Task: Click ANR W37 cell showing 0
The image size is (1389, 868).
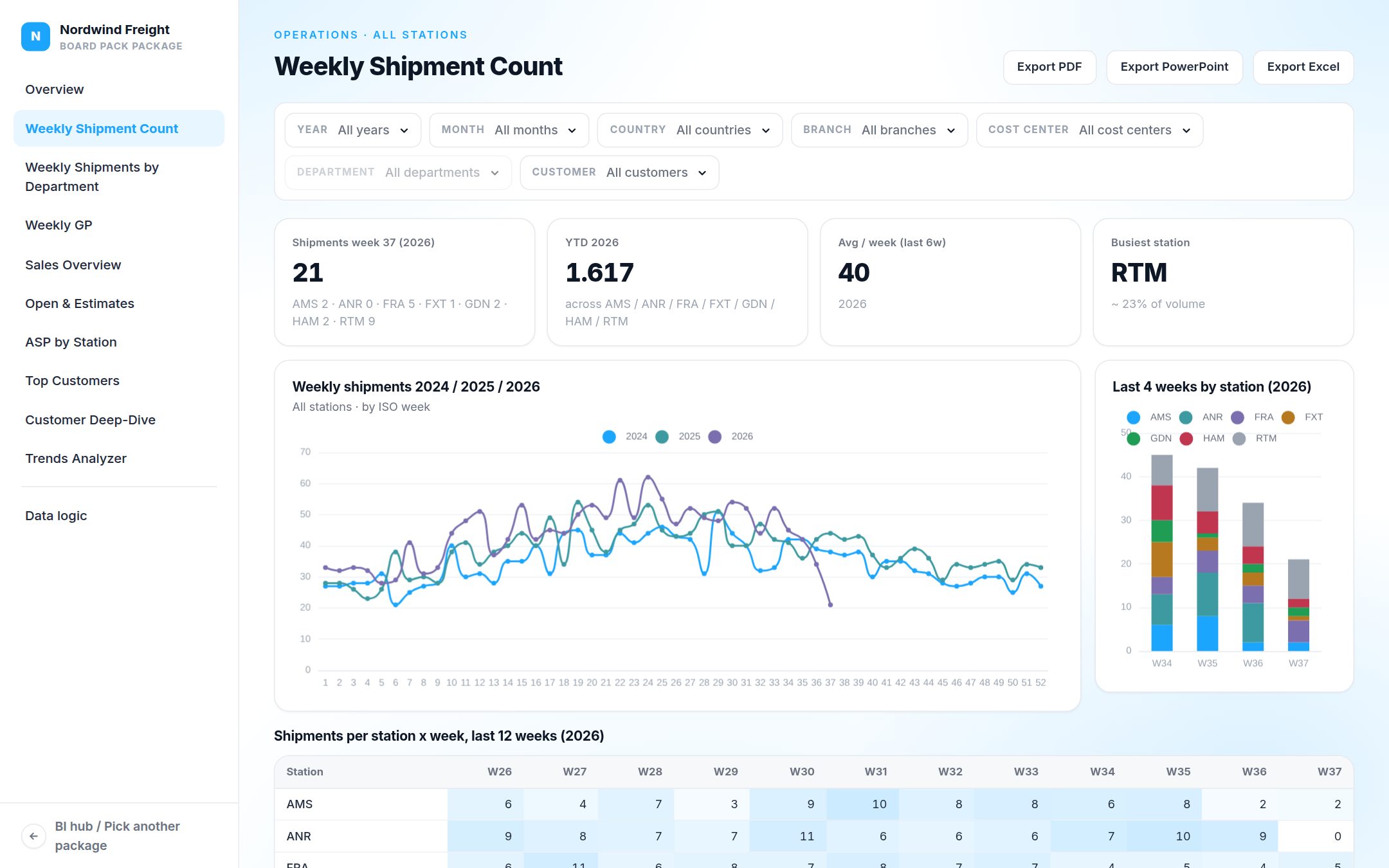Action: pyautogui.click(x=1316, y=836)
